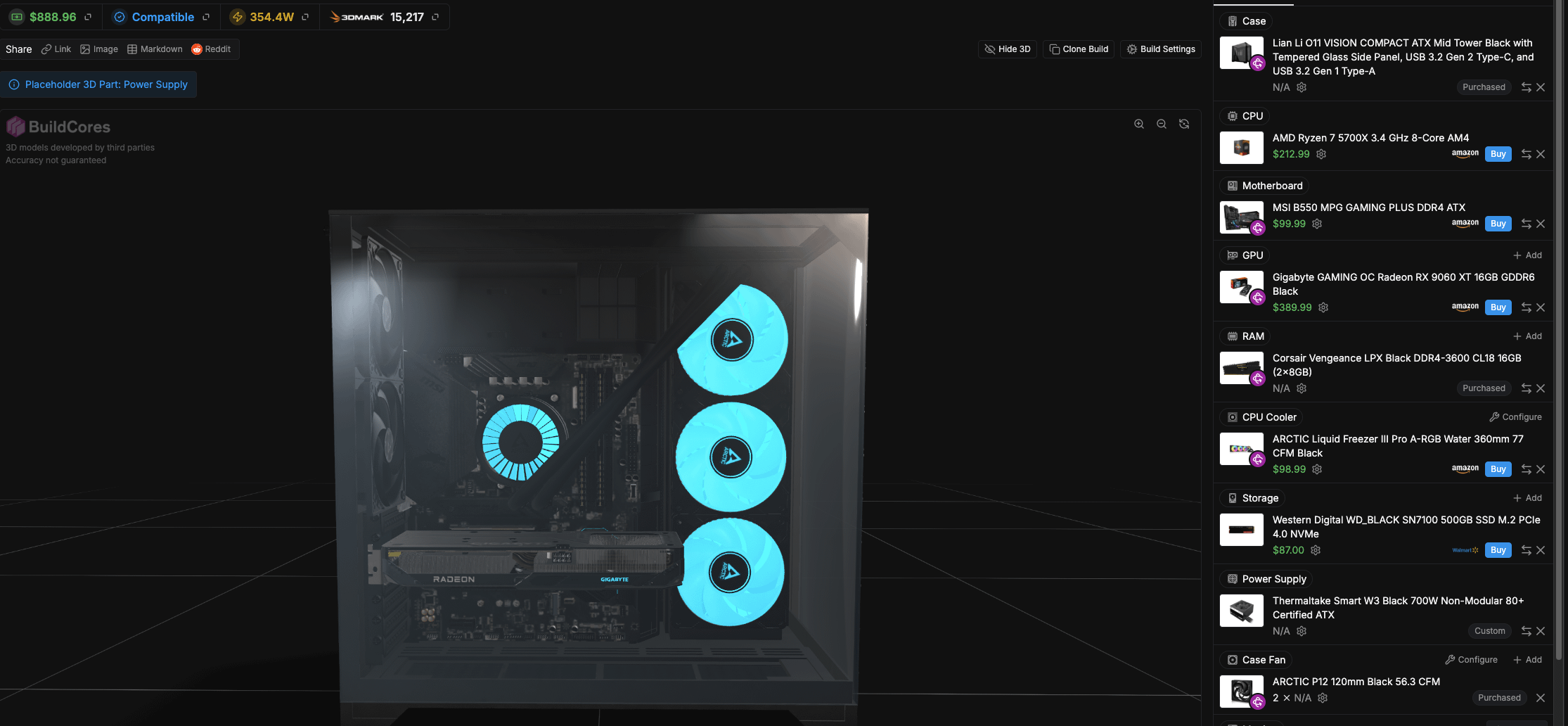Expand the 354.4W wattage details

pyautogui.click(x=305, y=17)
